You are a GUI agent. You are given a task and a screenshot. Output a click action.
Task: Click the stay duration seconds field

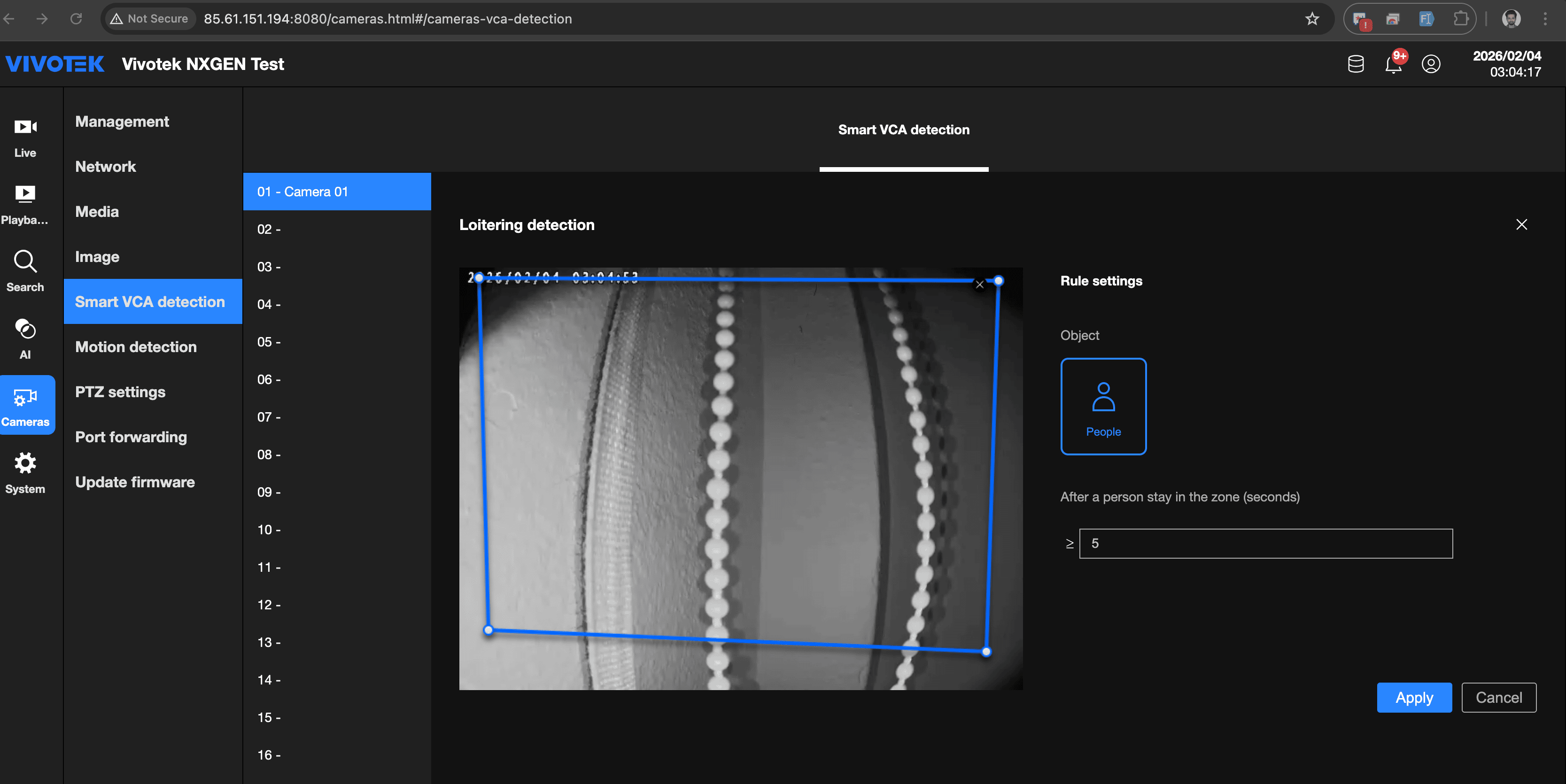[1266, 543]
